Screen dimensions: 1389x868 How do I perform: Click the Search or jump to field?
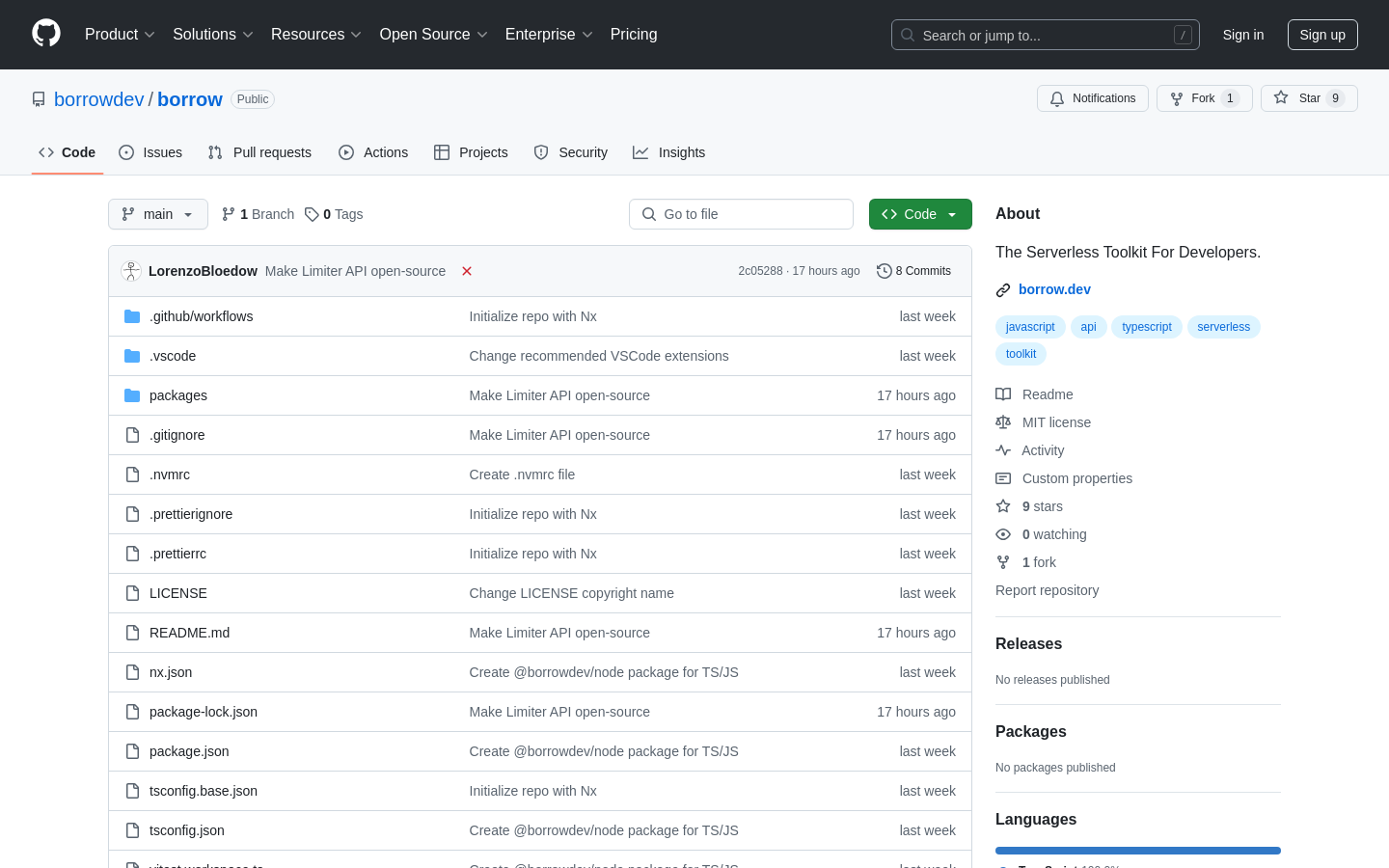pos(1046,35)
